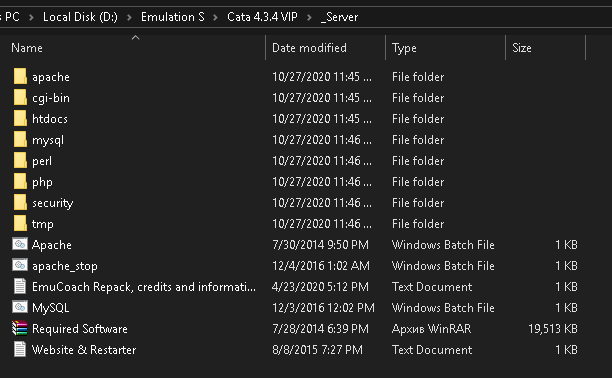Click the mysql folder icon
612x378 pixels.
pyautogui.click(x=20, y=139)
